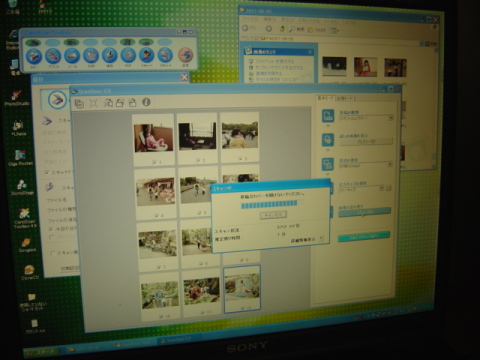Click the info icon in ScanGear toolbar
The width and height of the screenshot is (480, 360).
pyautogui.click(x=146, y=102)
